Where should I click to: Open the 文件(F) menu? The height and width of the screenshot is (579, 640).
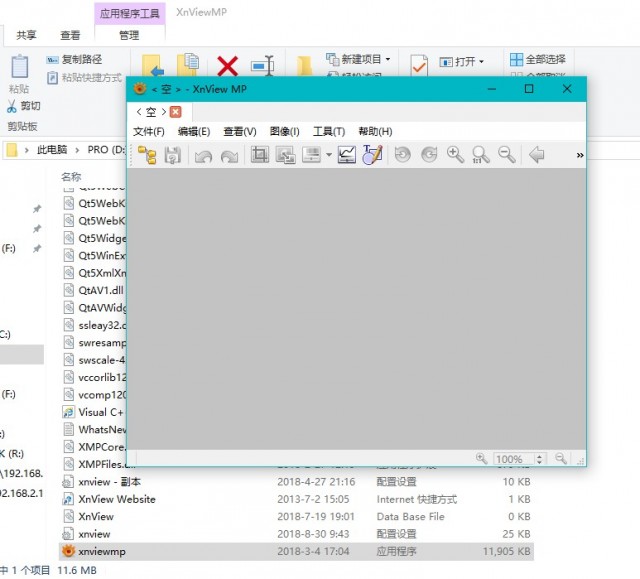149,131
